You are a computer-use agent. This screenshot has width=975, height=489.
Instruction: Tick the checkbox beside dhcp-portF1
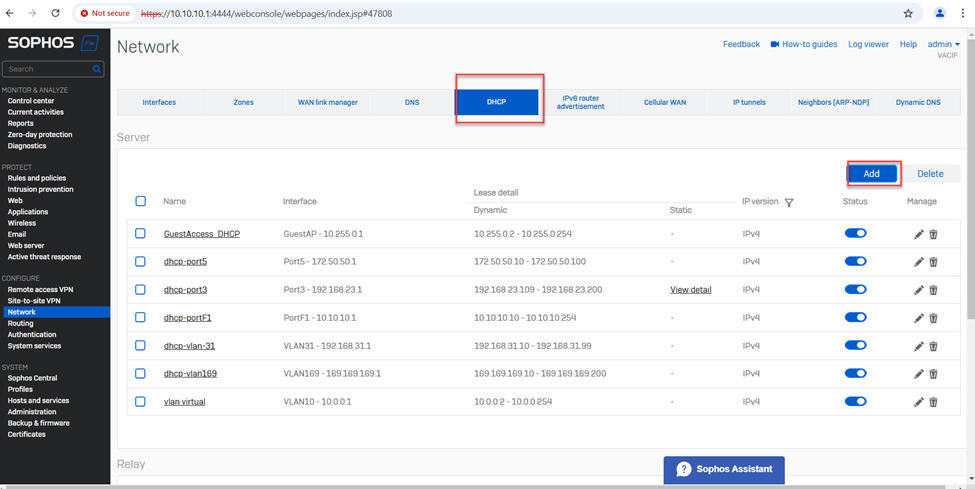140,318
